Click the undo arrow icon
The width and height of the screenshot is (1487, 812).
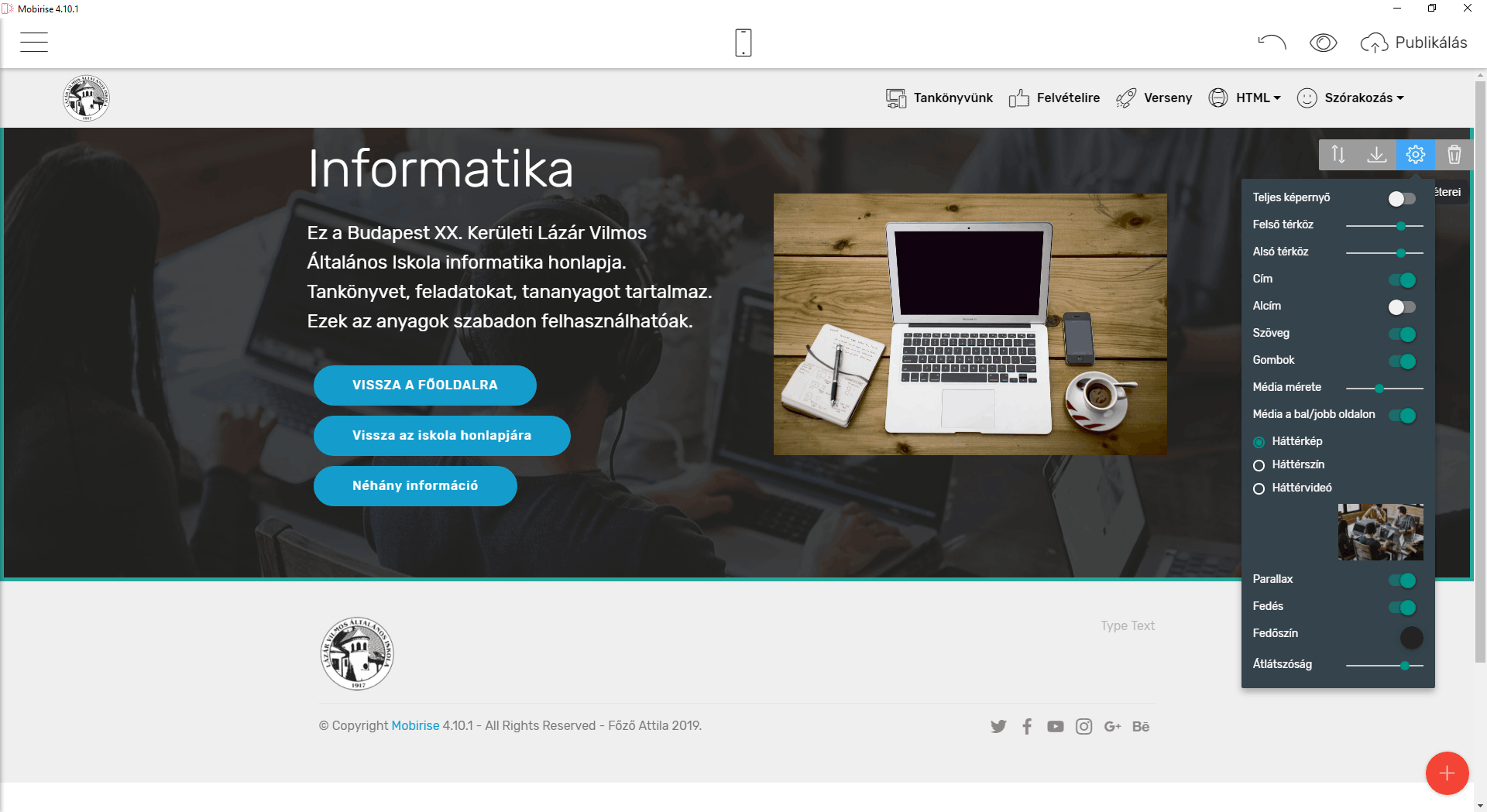click(x=1272, y=43)
